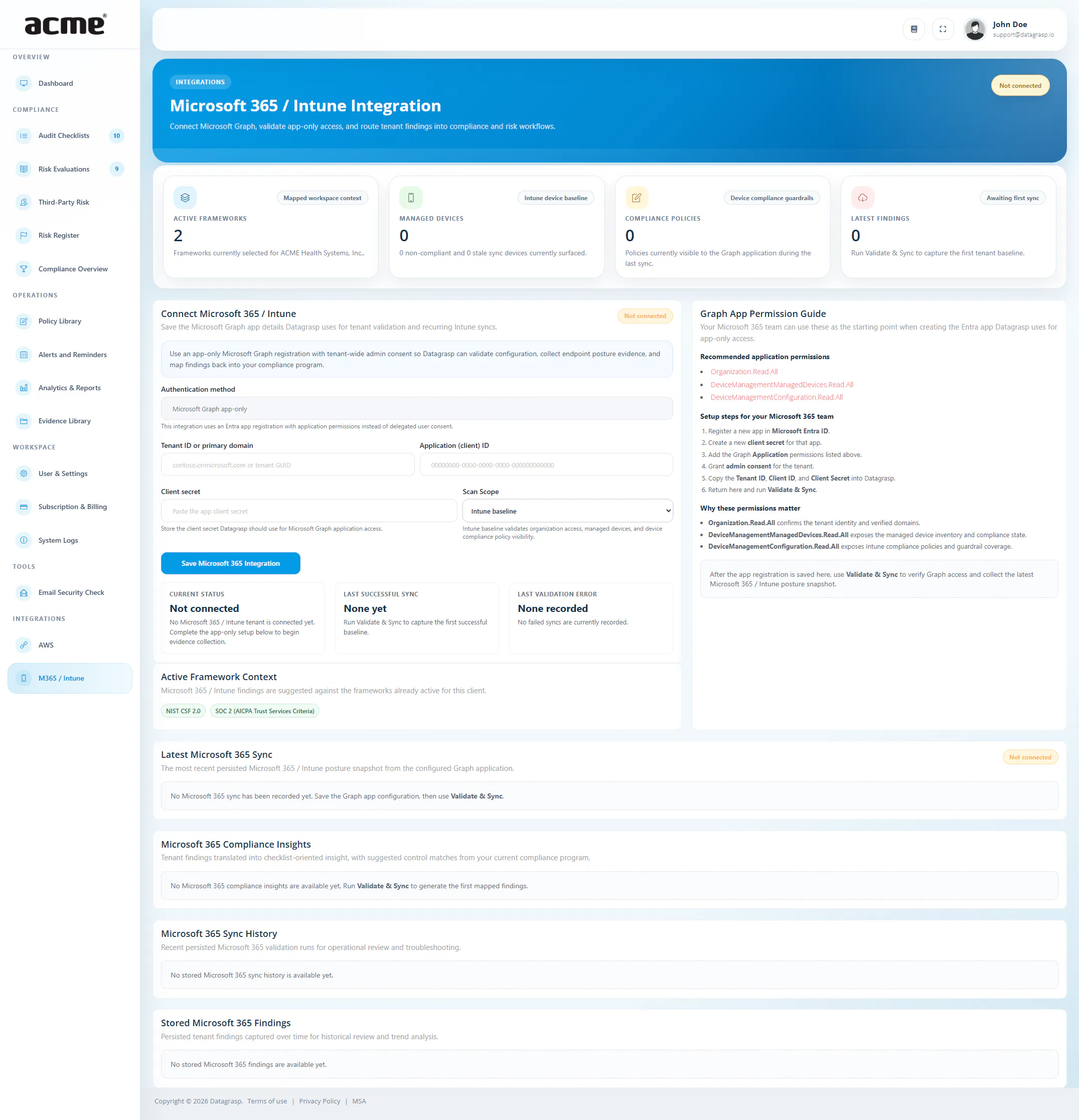This screenshot has width=1079, height=1120.
Task: Click the SOC 2 (AICPA Trust Services Criteria) tag
Action: 264,711
